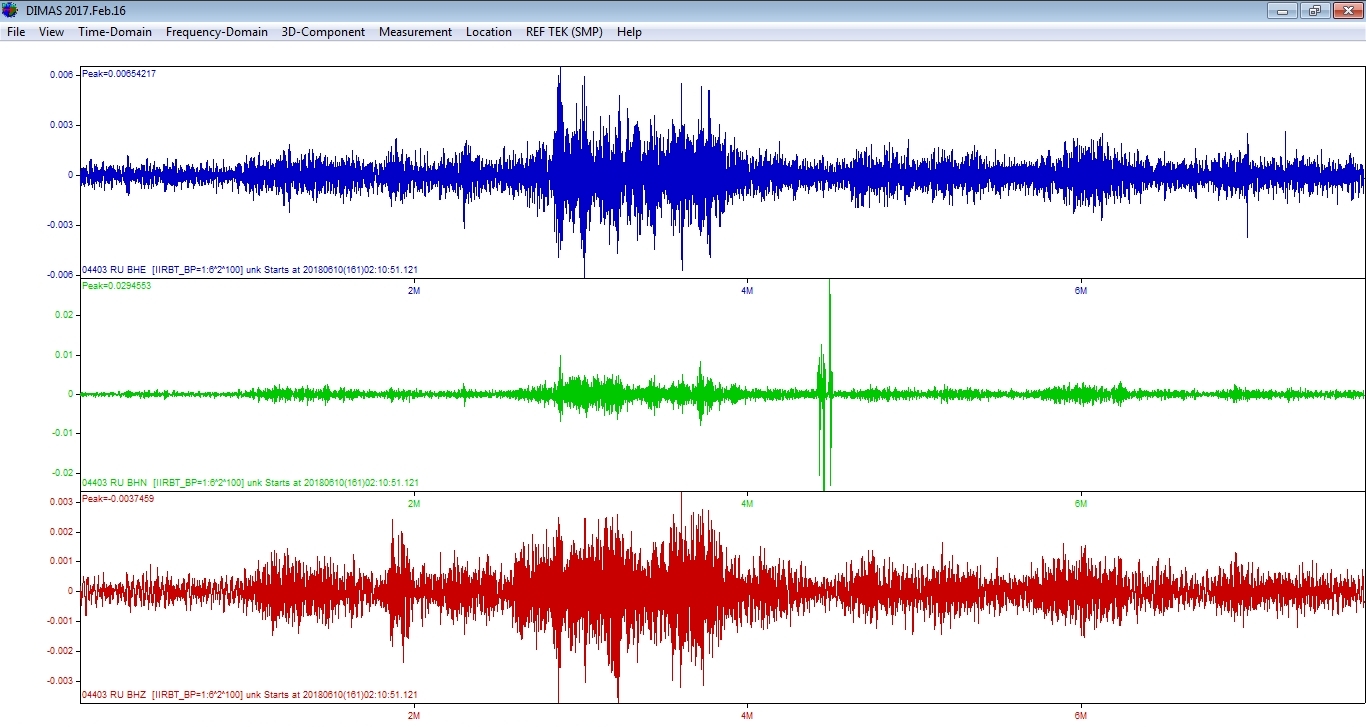This screenshot has width=1366, height=727.
Task: Click the red BHZ Peak value label
Action: pos(118,499)
